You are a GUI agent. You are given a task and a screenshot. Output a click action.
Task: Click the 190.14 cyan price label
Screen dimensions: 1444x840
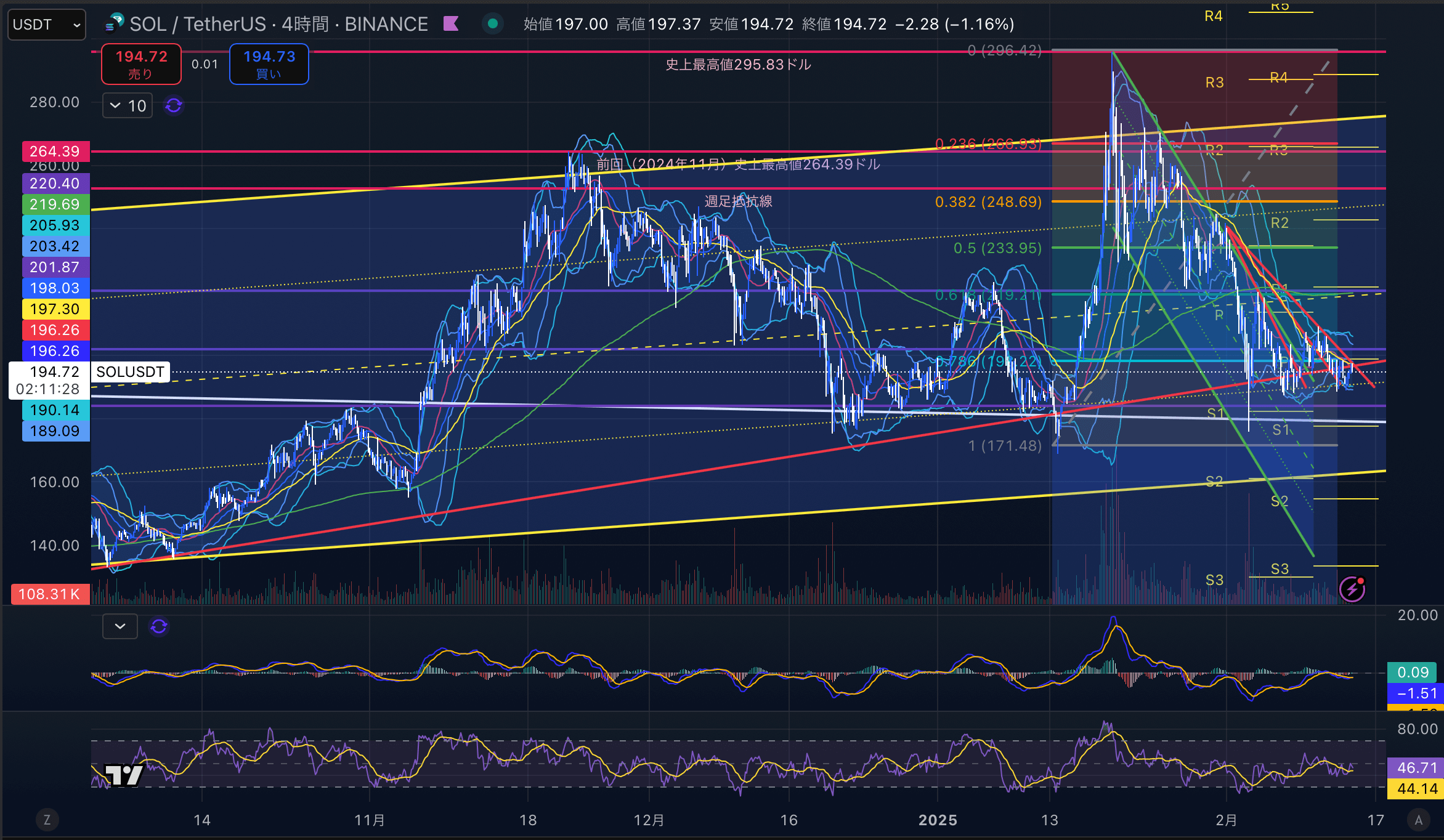click(x=55, y=410)
